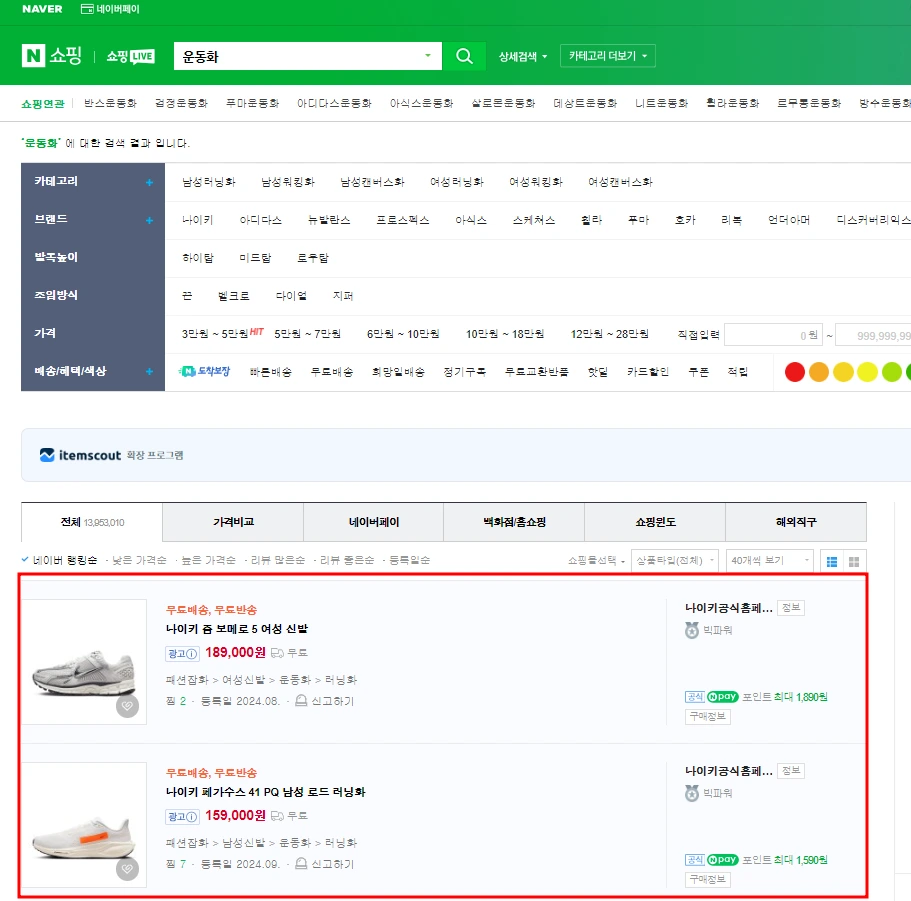Viewport: 911px width, 901px height.
Task: Select the N 도착보장 filter
Action: coord(205,371)
